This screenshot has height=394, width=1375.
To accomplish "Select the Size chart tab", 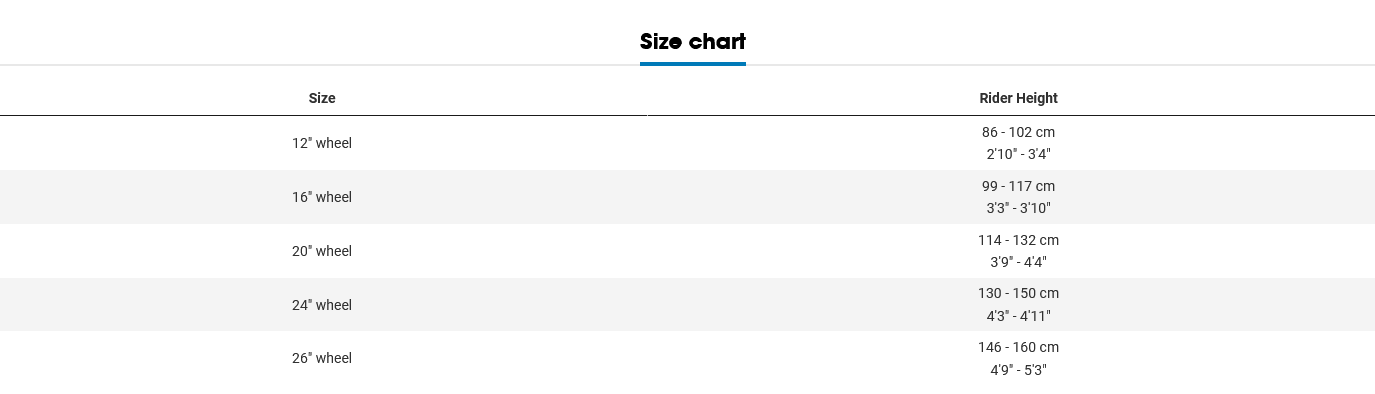I will pyautogui.click(x=693, y=42).
